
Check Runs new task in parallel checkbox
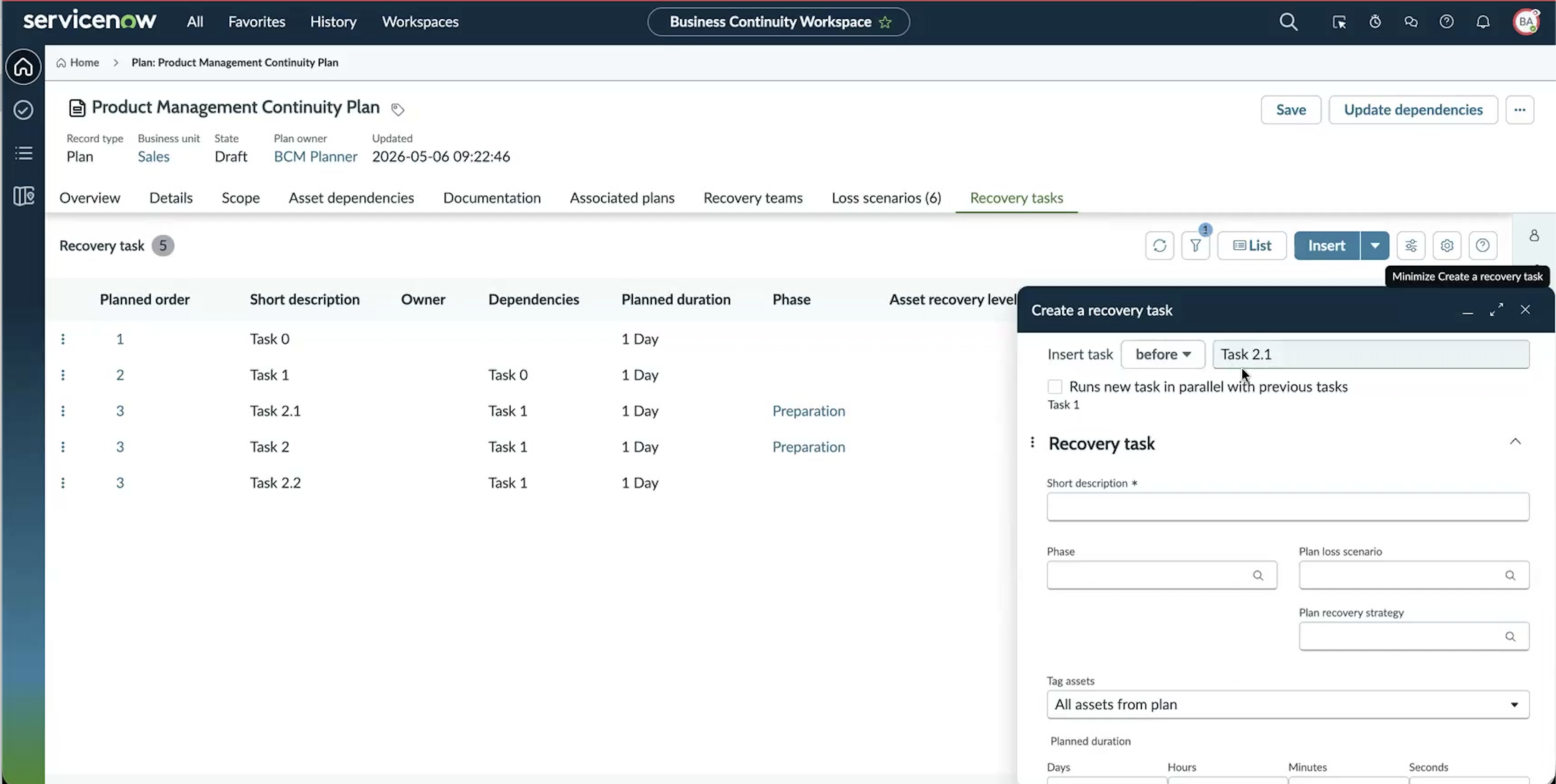1054,386
